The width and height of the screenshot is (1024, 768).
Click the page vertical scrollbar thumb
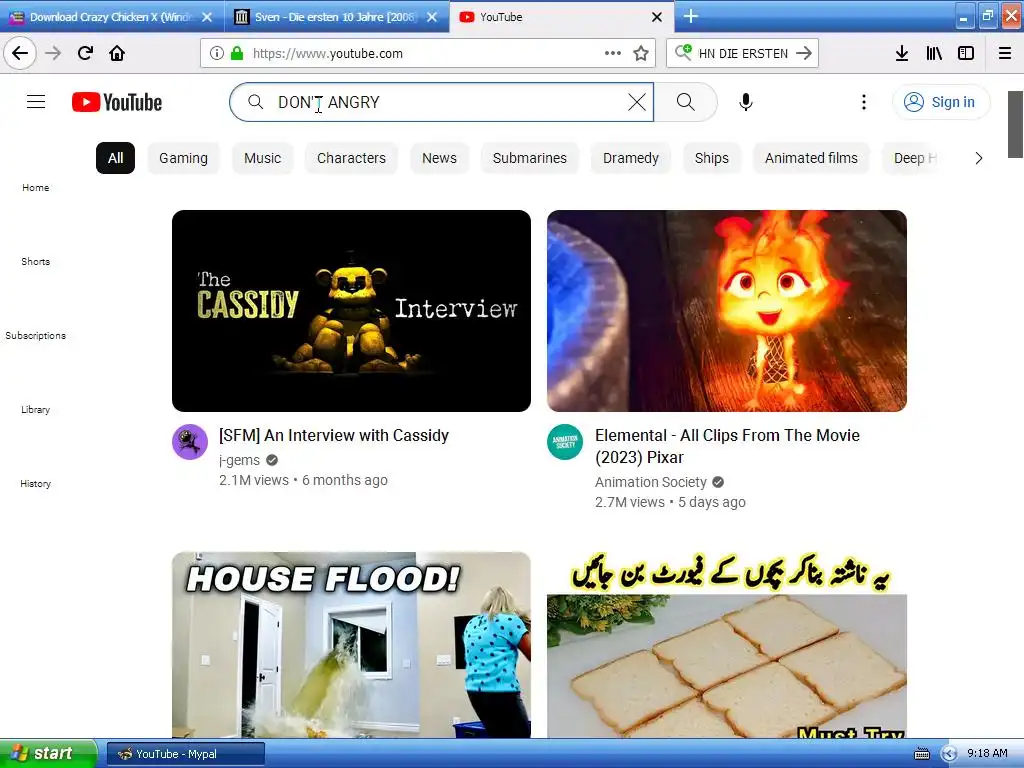click(1015, 124)
